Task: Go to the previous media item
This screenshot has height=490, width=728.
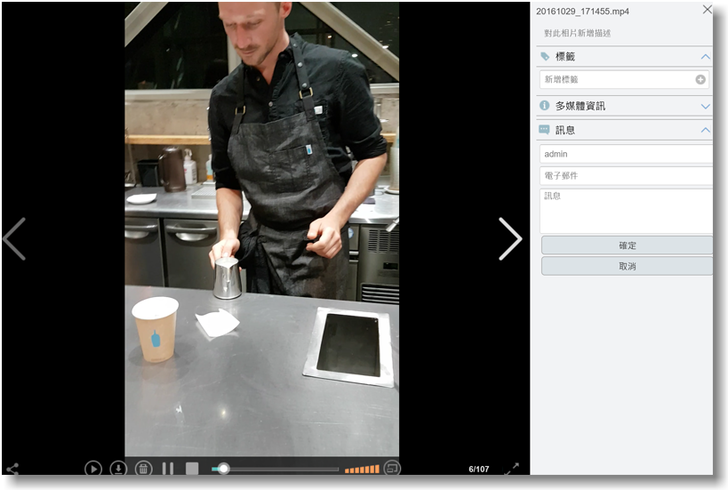Action: tap(15, 239)
